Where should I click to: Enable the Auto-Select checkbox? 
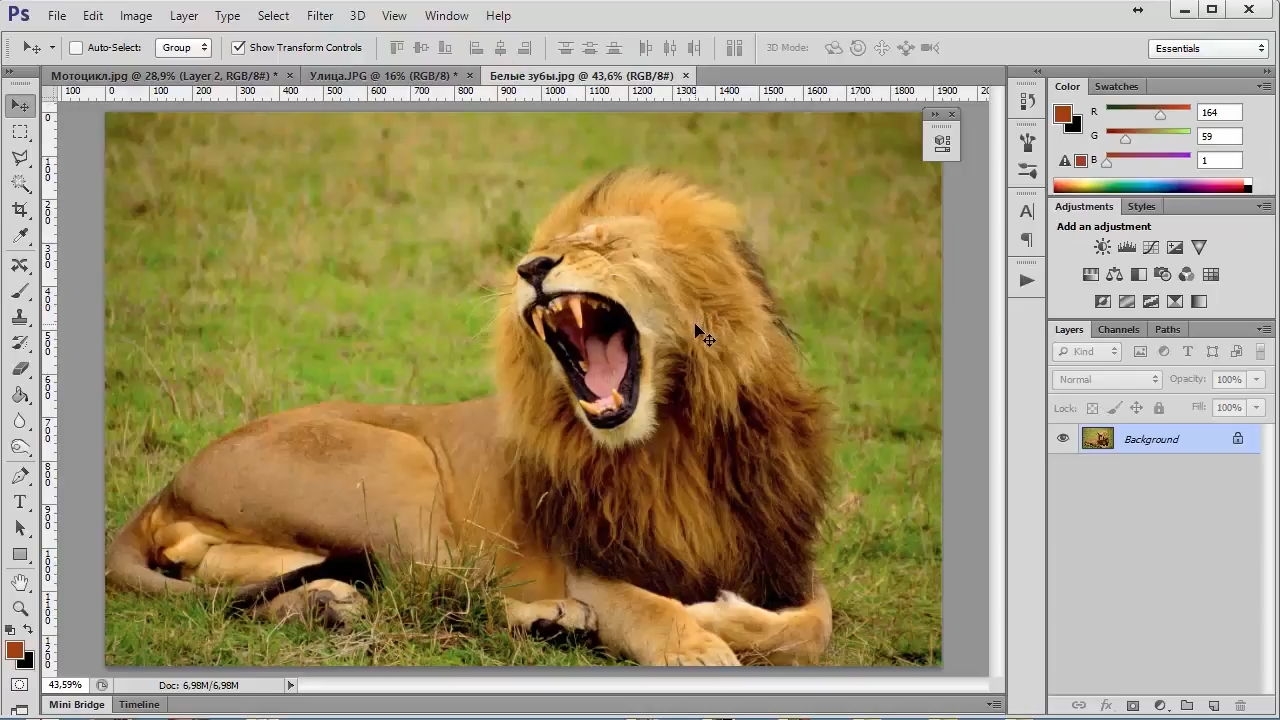click(x=76, y=47)
